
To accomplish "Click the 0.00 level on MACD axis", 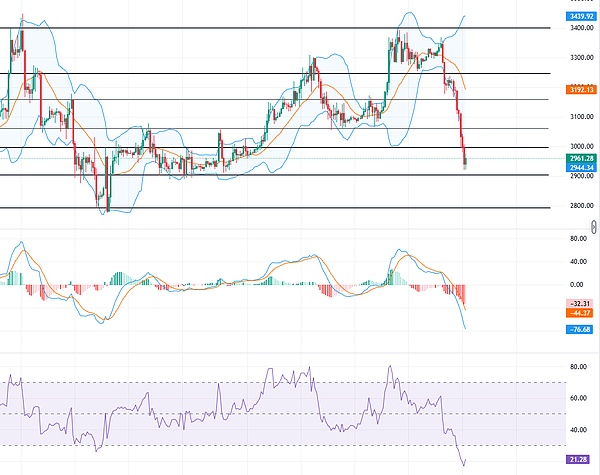I will click(577, 284).
